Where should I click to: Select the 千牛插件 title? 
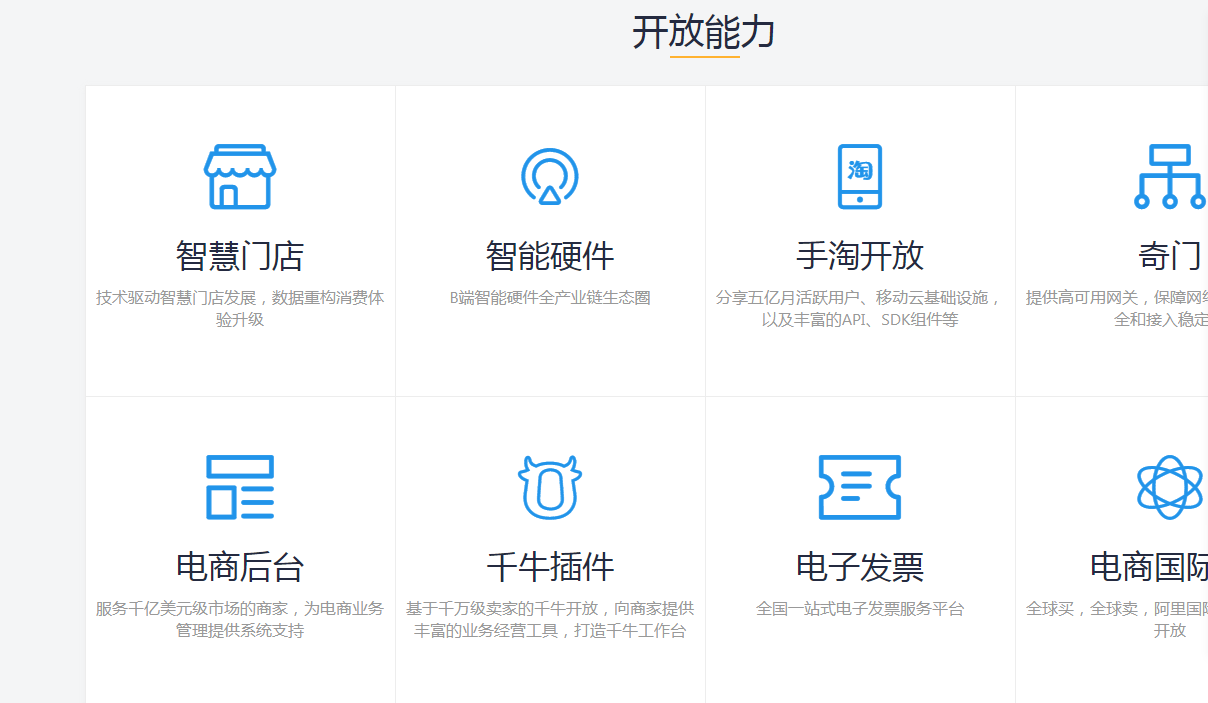pos(550,567)
